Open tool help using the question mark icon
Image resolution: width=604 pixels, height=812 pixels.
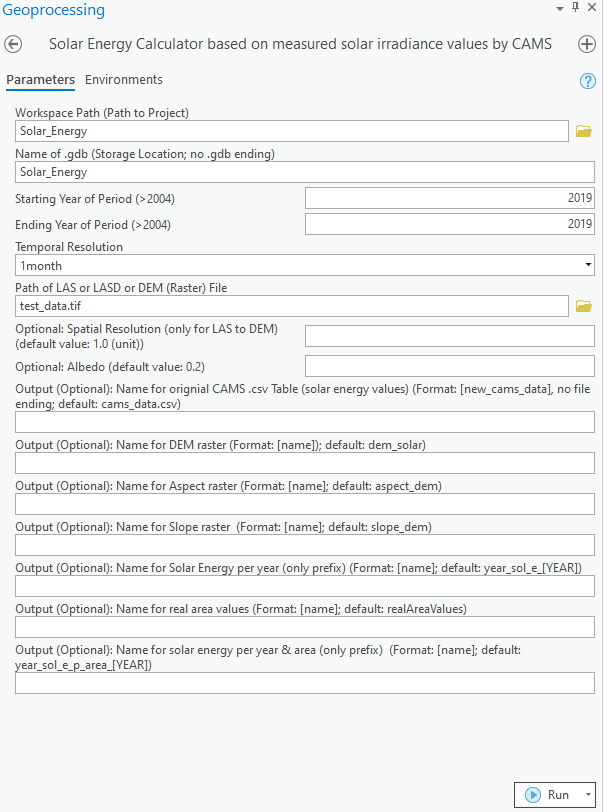[589, 80]
